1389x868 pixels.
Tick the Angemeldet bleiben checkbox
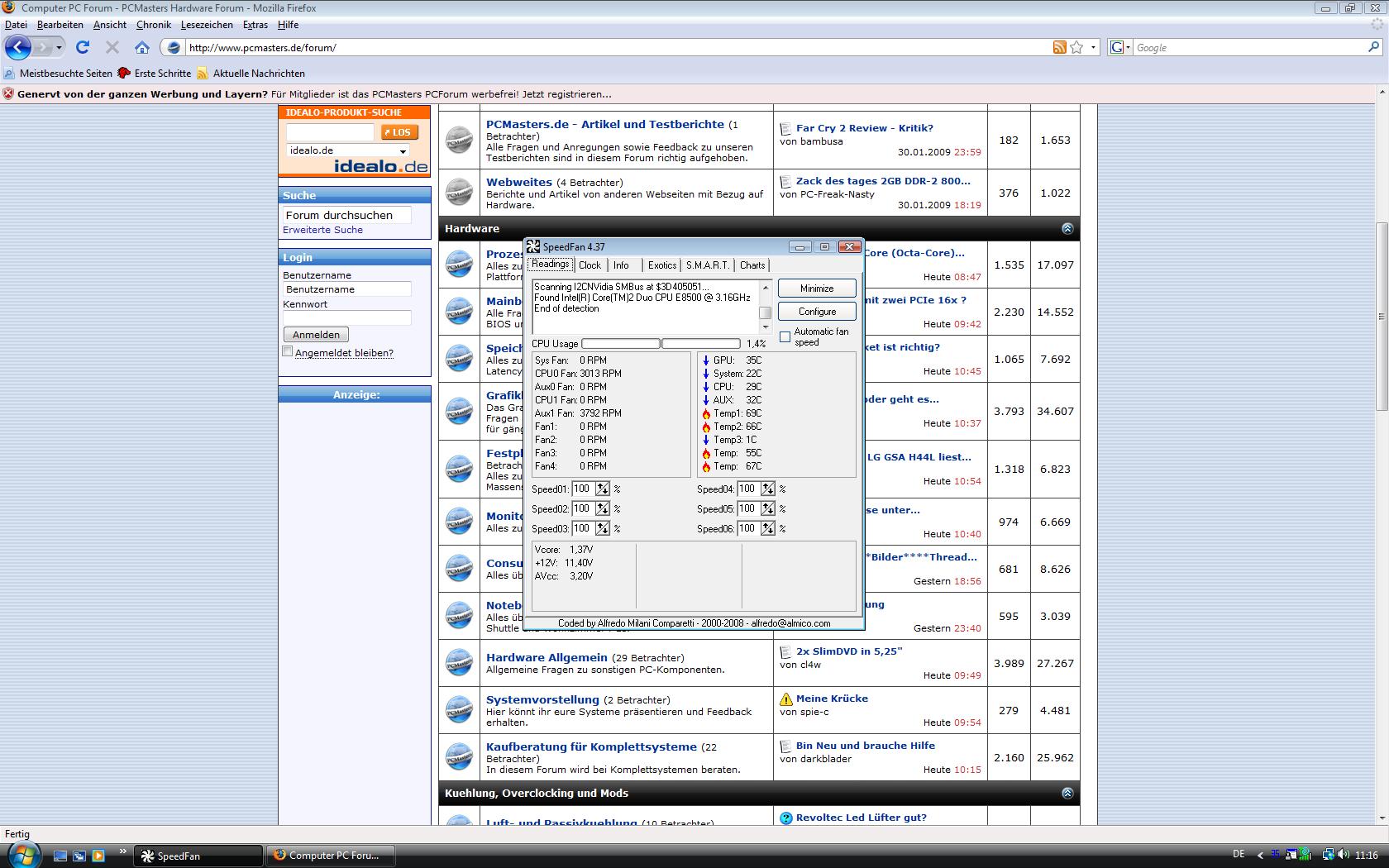point(288,351)
